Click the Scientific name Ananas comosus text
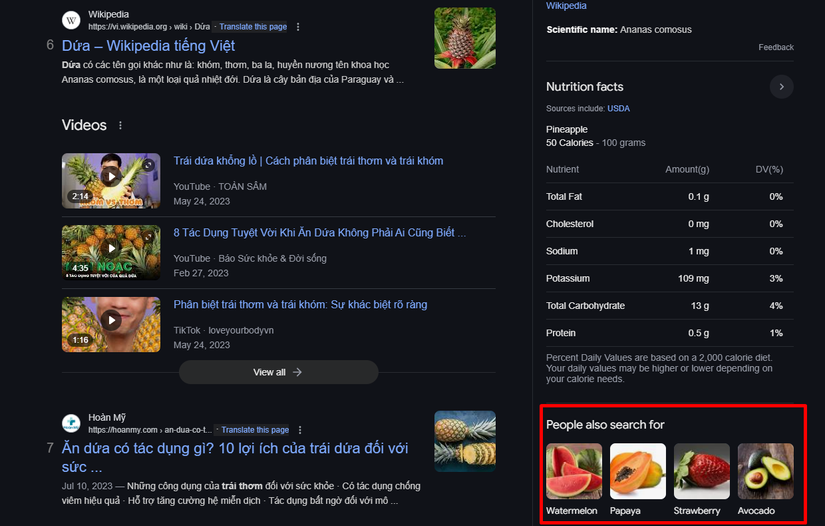The image size is (825, 526). coord(619,30)
